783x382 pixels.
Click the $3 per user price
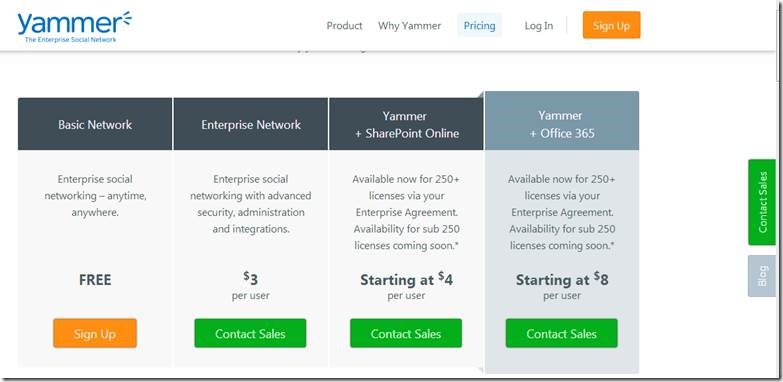(x=251, y=286)
